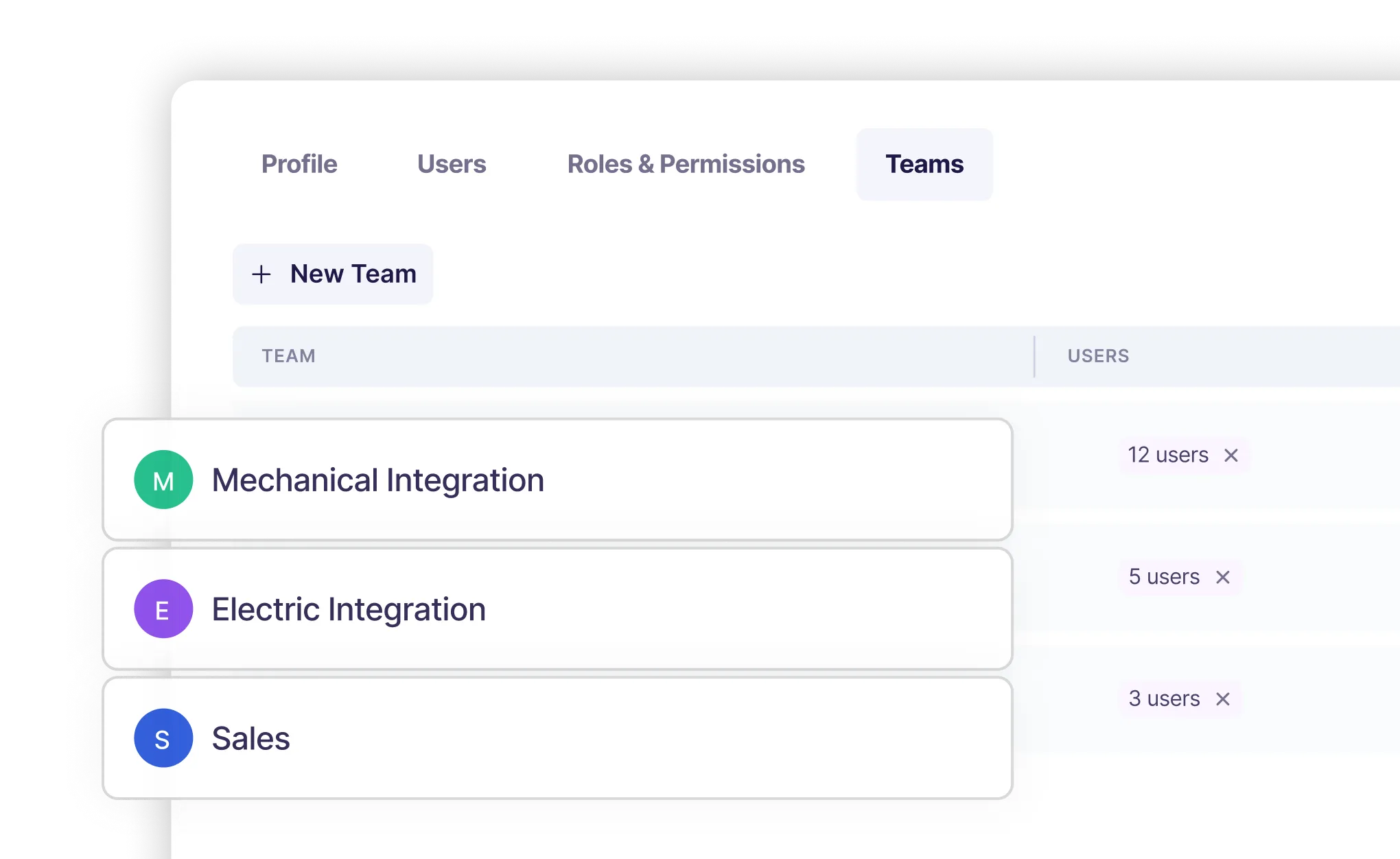
Task: Click the plus icon on New Team
Action: 261,274
